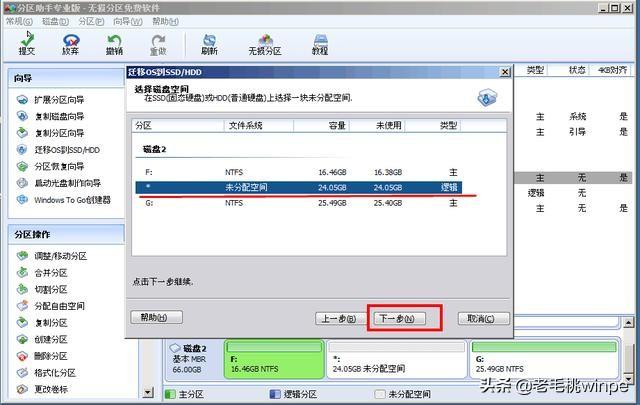
Task: Click the 分区操作 panel header
Action: [66, 234]
